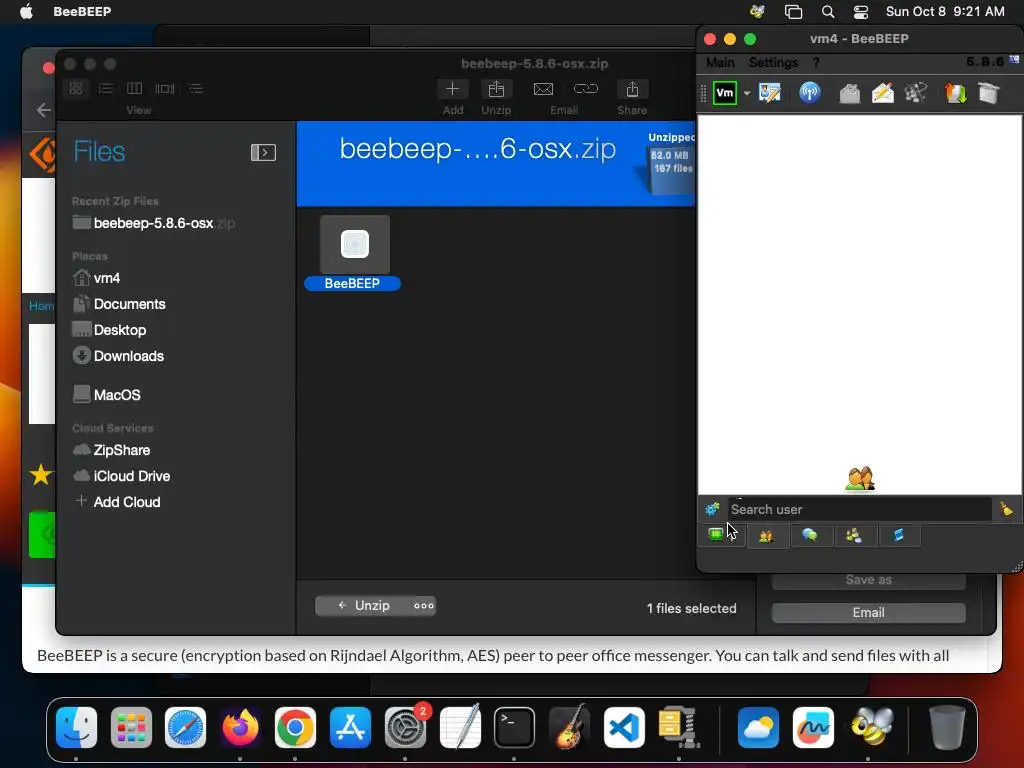Image resolution: width=1024 pixels, height=768 pixels.
Task: Open the BeeBEEP bee icon in the Dock
Action: pyautogui.click(x=871, y=727)
